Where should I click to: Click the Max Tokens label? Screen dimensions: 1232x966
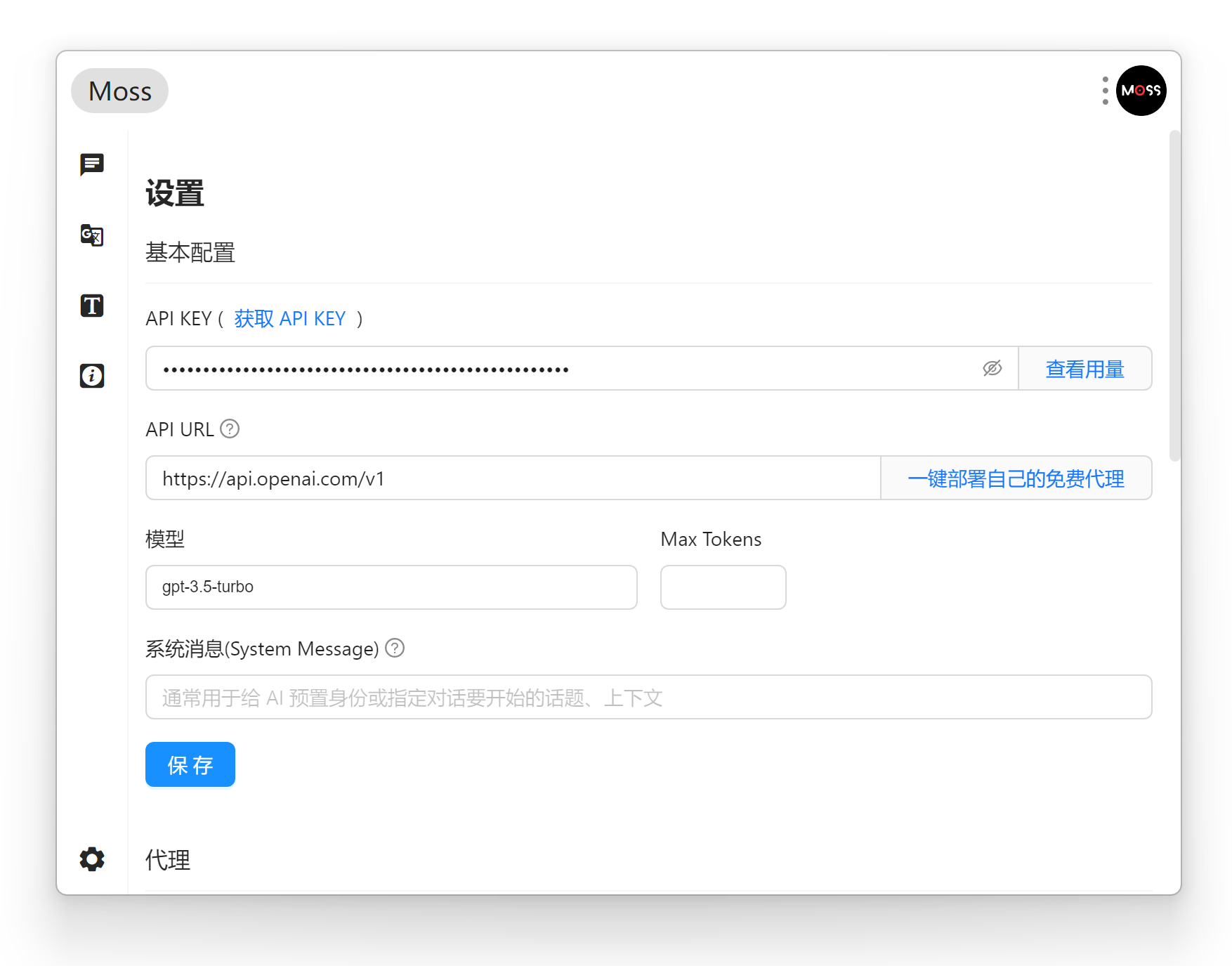coord(711,539)
